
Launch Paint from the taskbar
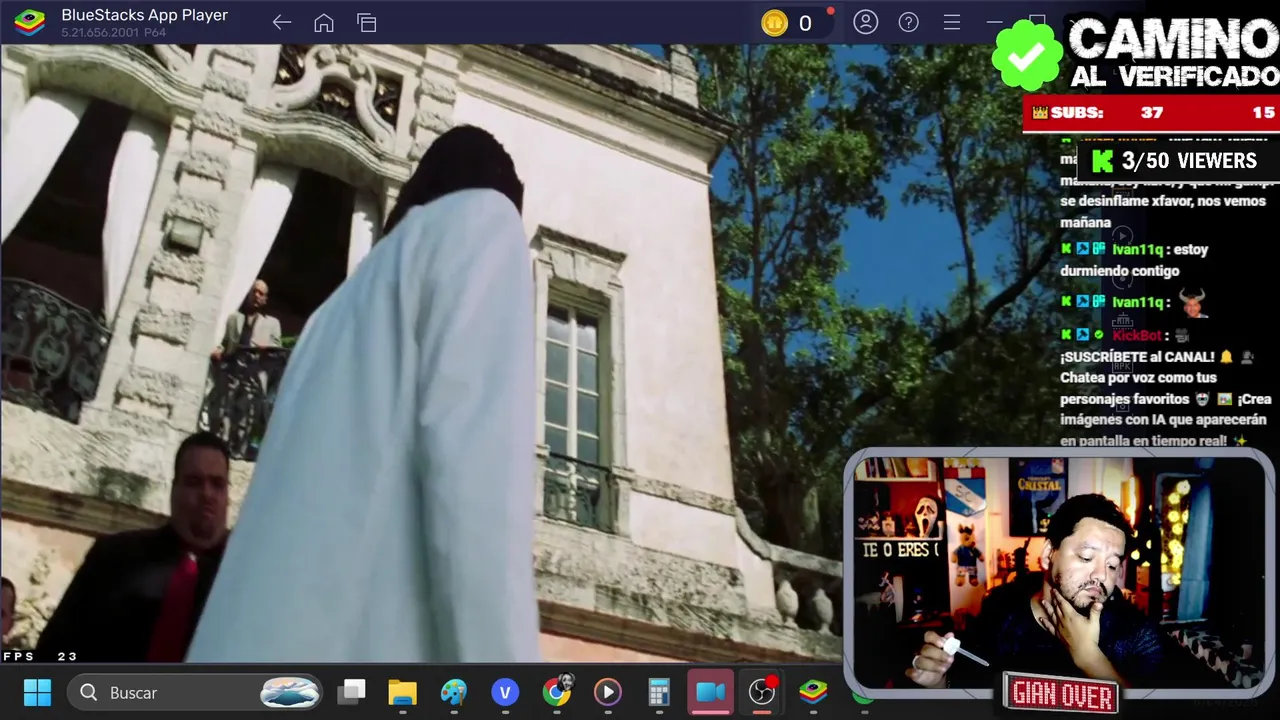(453, 692)
